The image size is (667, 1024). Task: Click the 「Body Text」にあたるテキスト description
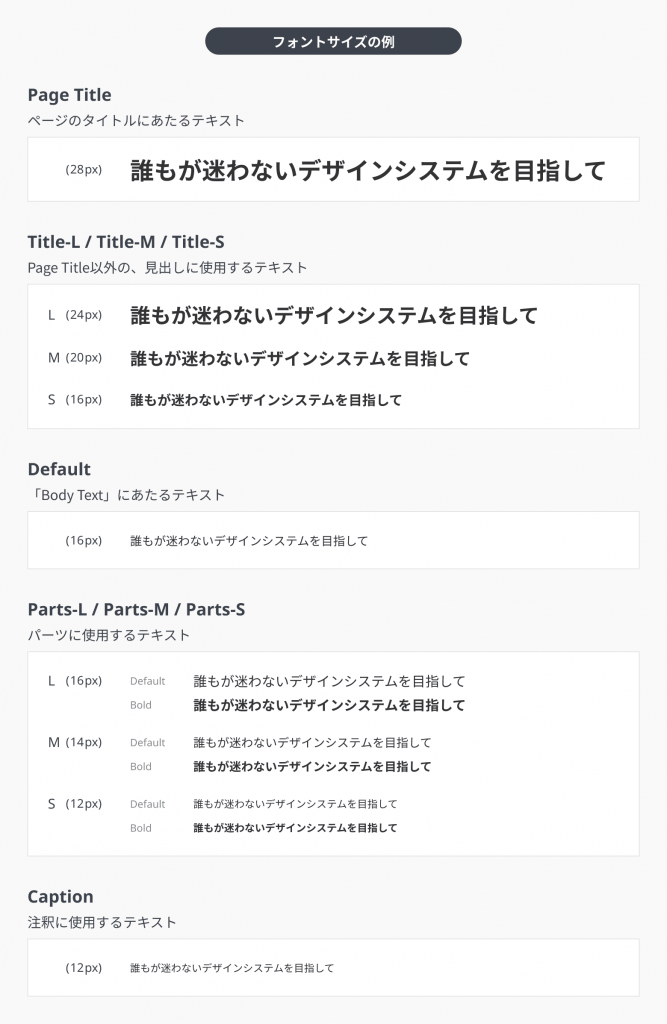point(126,495)
